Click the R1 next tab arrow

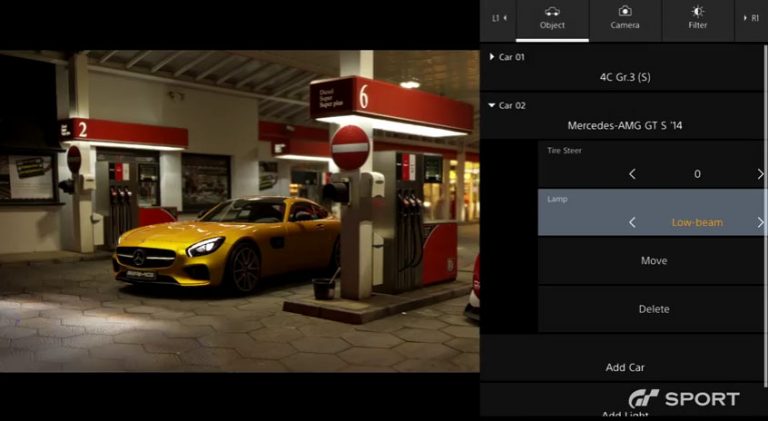pyautogui.click(x=752, y=18)
